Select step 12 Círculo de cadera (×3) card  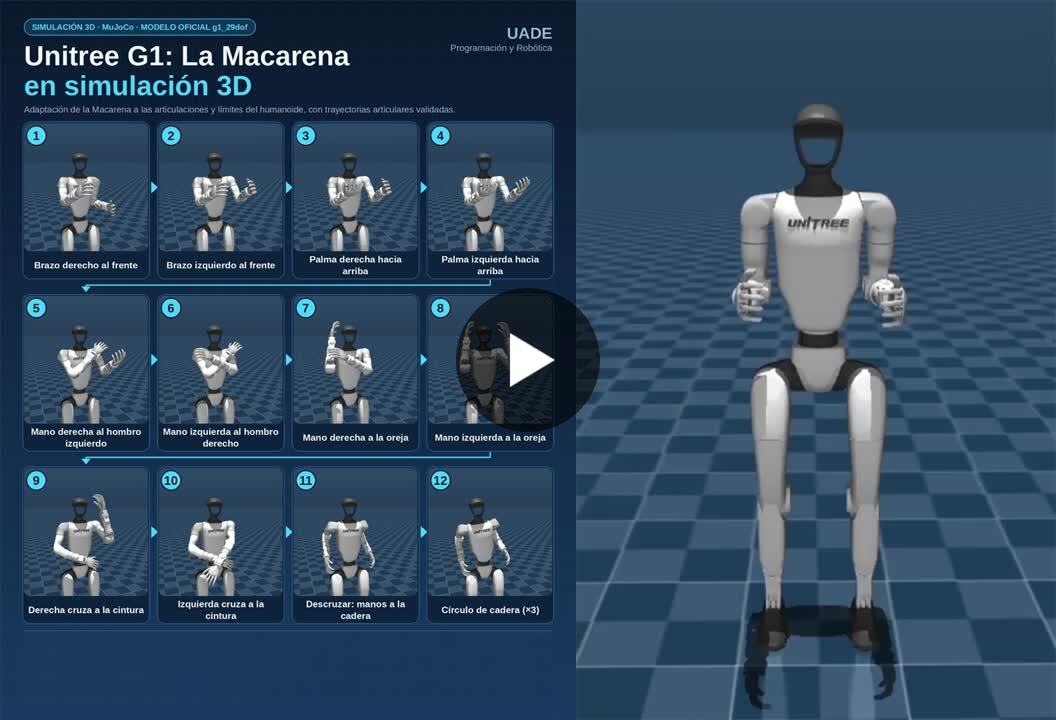[490, 545]
